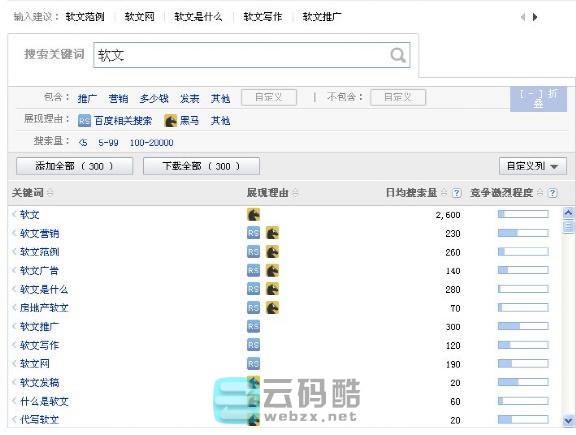Screen dimensions: 576x435
Task: Click help icon beside 竞争激烈程度 header
Action: pyautogui.click(x=552, y=193)
